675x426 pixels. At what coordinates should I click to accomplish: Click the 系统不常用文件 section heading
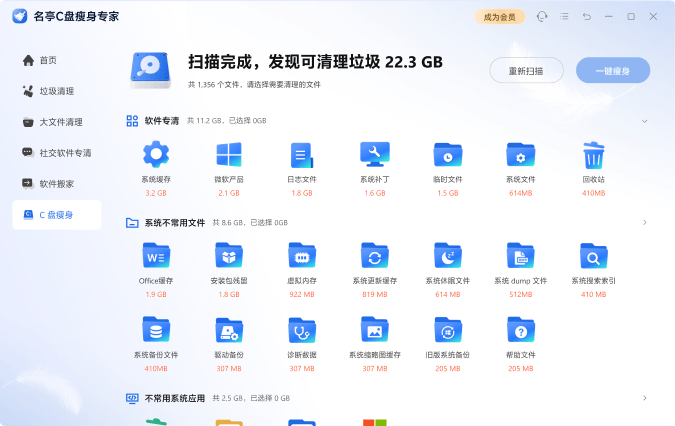click(175, 222)
